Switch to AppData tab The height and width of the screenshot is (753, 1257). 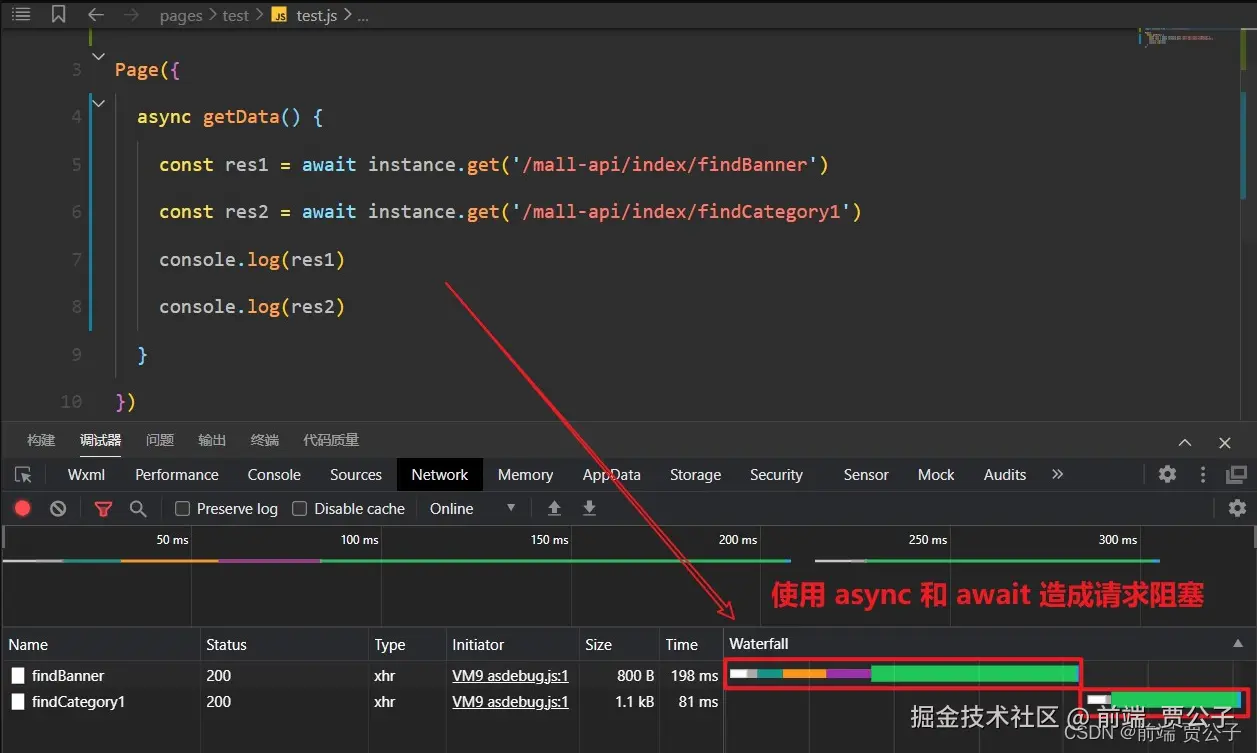click(x=612, y=475)
